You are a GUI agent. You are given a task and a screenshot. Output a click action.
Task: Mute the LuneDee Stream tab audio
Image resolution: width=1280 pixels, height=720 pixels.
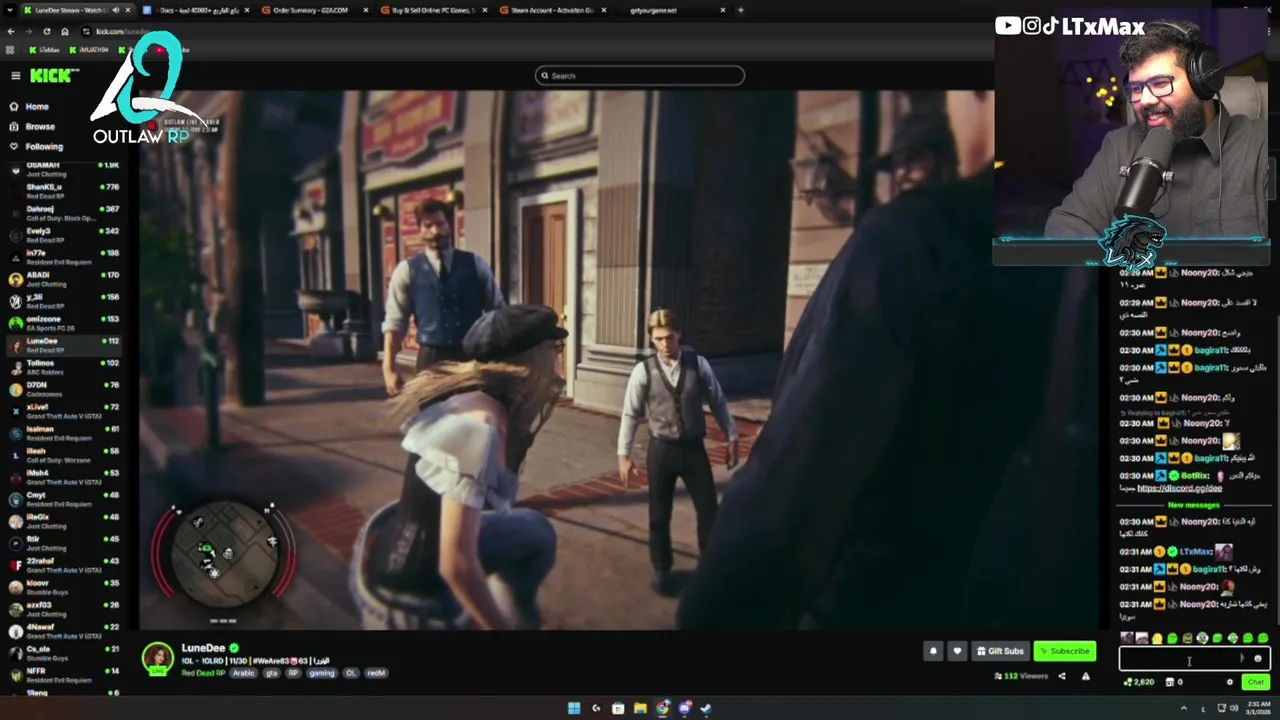116,10
